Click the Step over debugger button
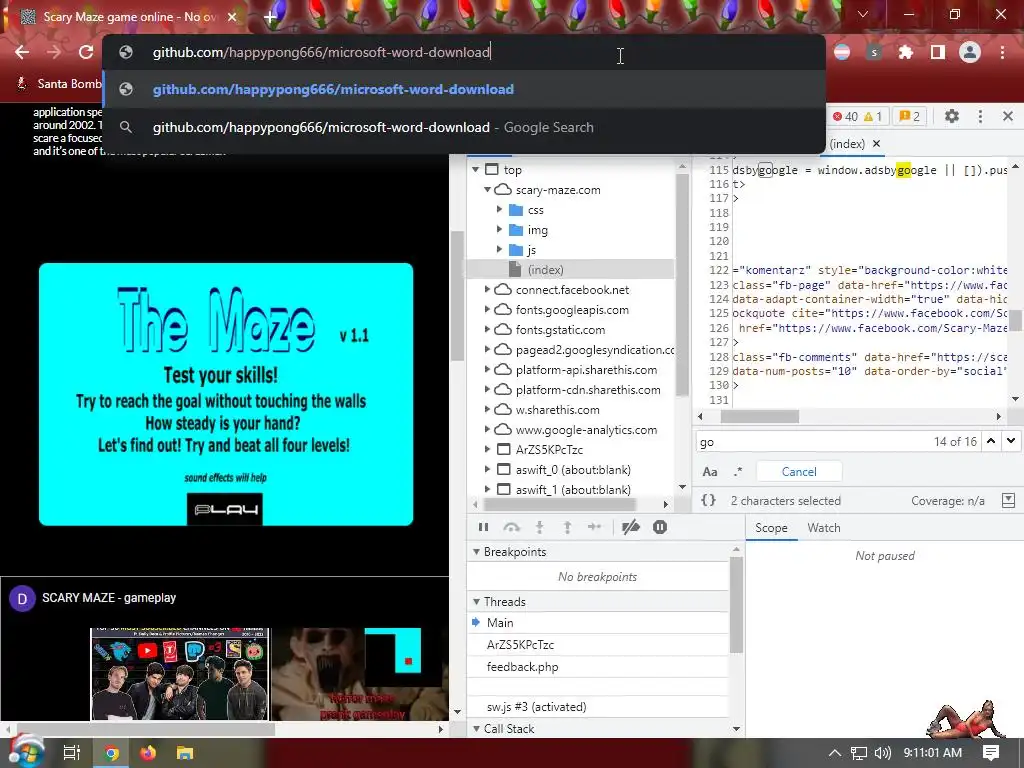 click(511, 528)
